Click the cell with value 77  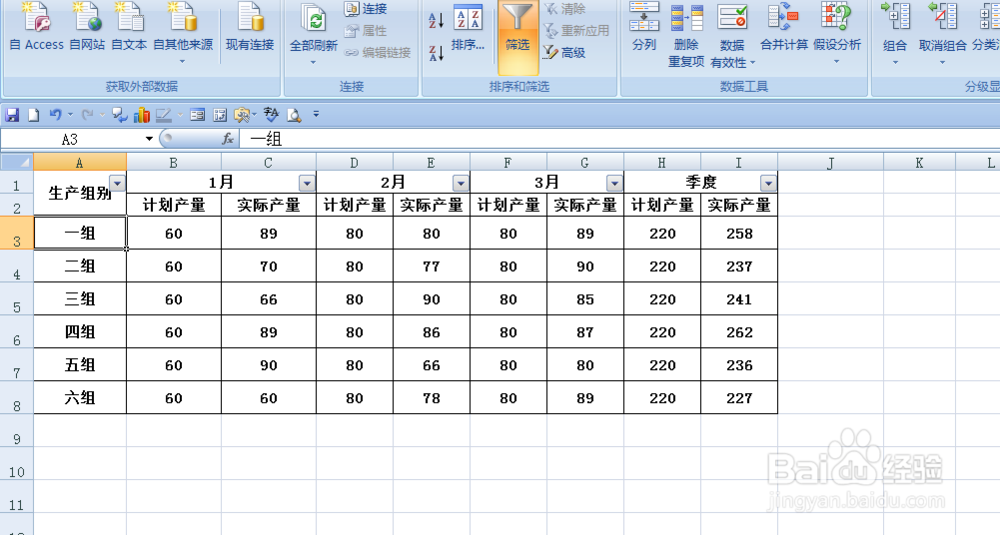tap(432, 266)
